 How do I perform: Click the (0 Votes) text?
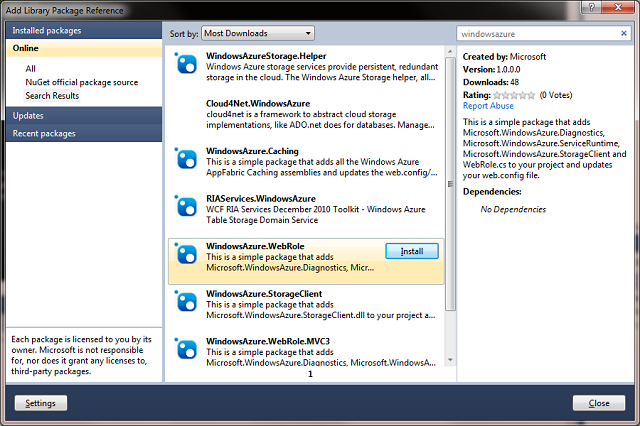(x=556, y=95)
